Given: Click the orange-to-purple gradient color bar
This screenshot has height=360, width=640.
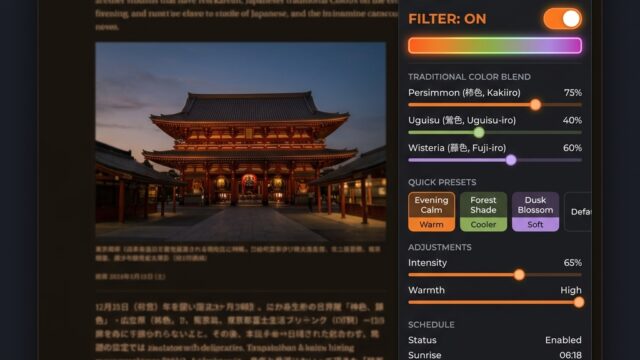Looking at the screenshot, I should pyautogui.click(x=495, y=46).
